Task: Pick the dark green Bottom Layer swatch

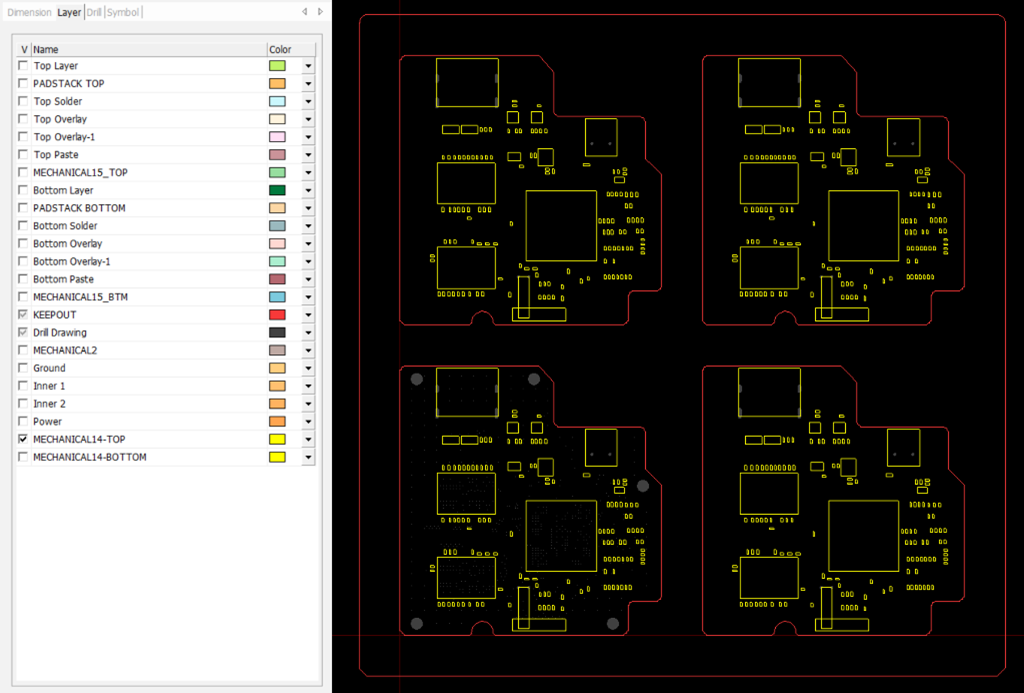Action: pyautogui.click(x=277, y=190)
